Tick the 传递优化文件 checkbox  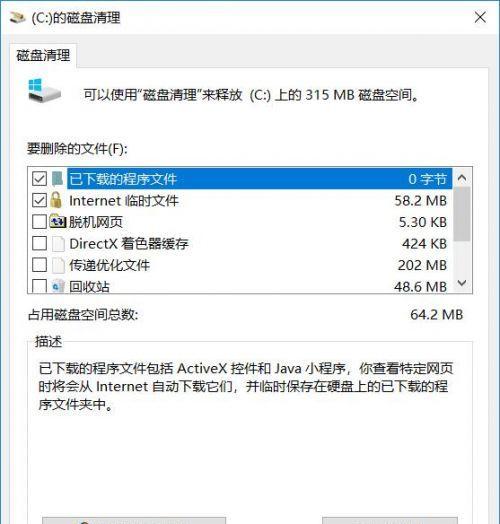pyautogui.click(x=39, y=265)
